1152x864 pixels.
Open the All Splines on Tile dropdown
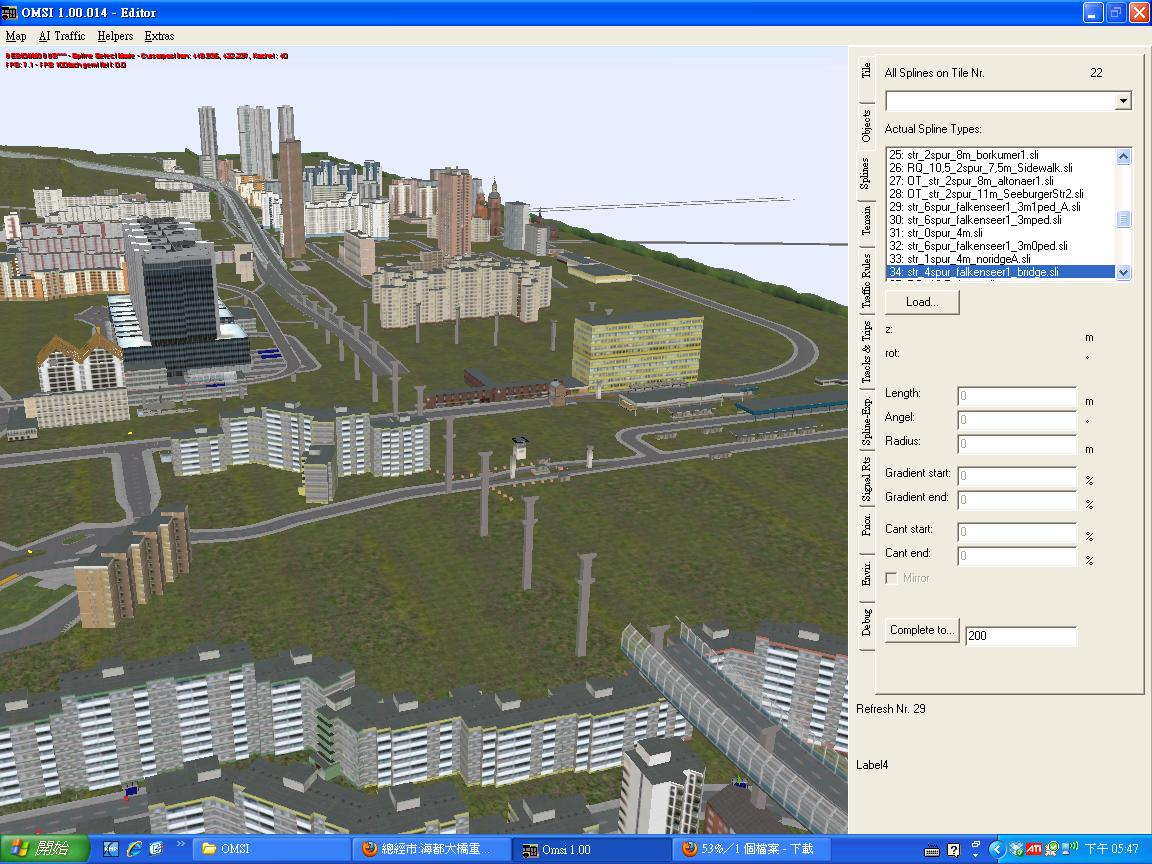1123,101
